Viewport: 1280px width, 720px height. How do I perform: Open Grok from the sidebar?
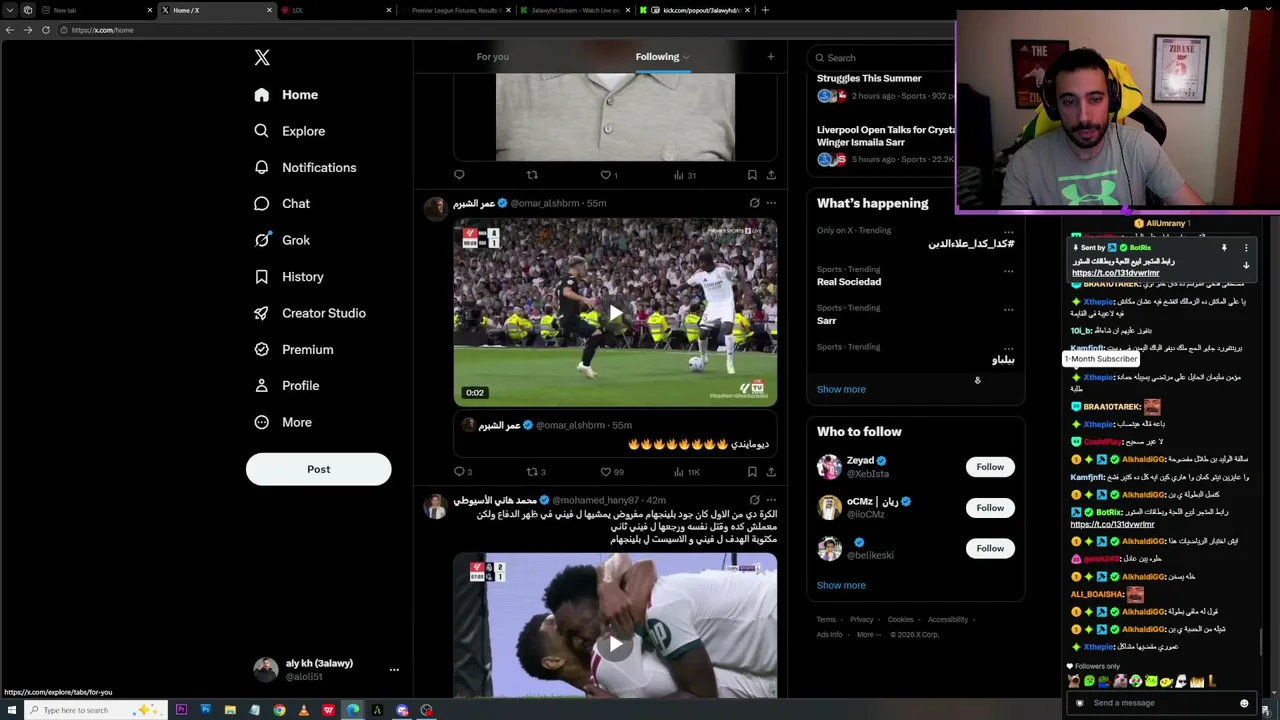point(282,240)
